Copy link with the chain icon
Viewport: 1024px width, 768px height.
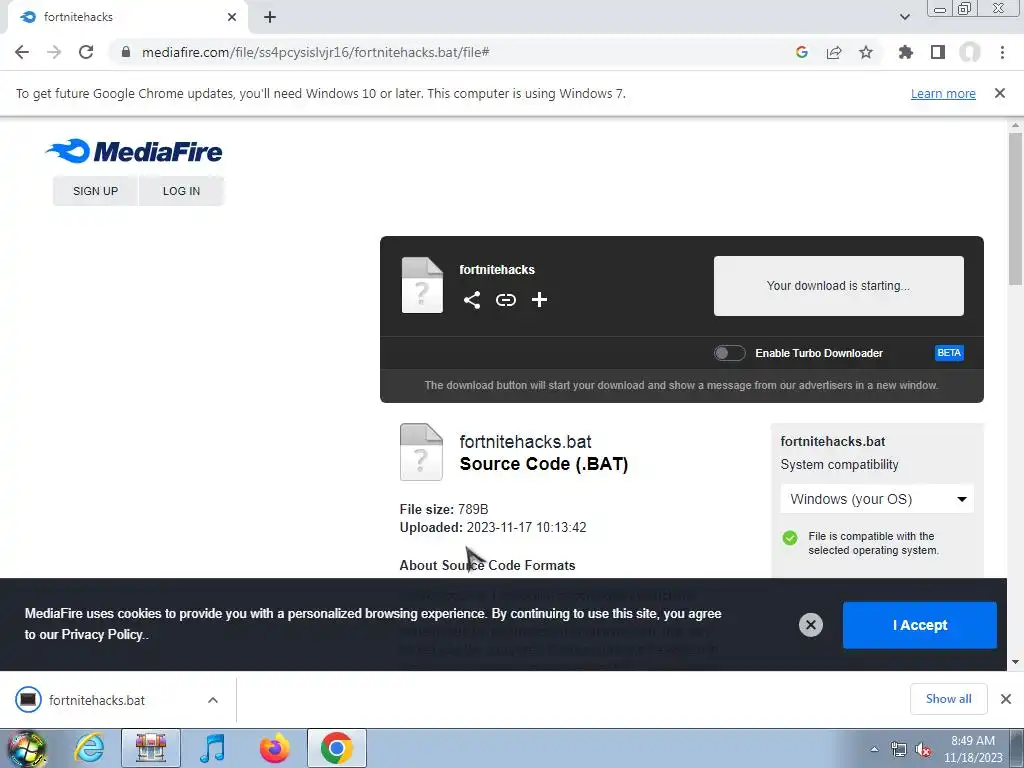(x=505, y=300)
